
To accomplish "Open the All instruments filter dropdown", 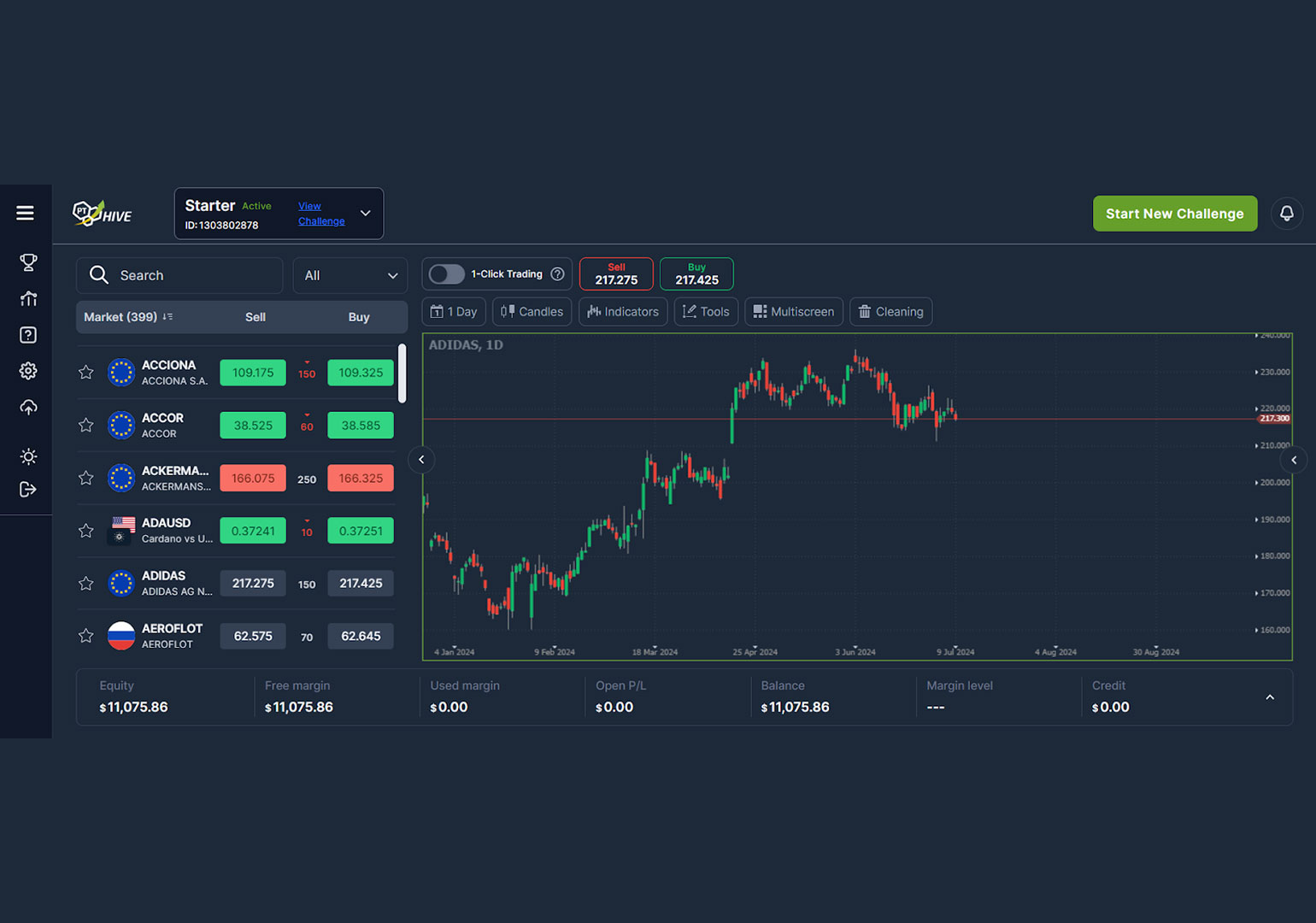I will click(x=350, y=275).
